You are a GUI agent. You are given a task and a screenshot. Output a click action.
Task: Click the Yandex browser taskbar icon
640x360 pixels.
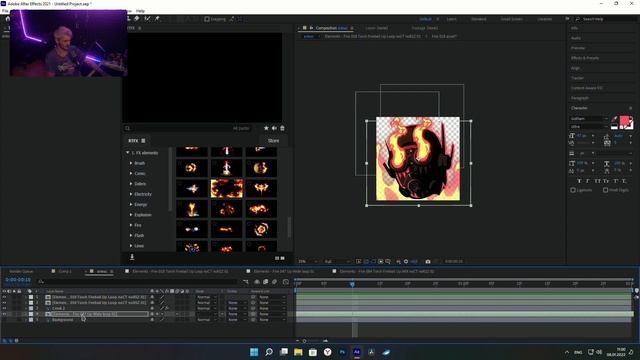327,352
